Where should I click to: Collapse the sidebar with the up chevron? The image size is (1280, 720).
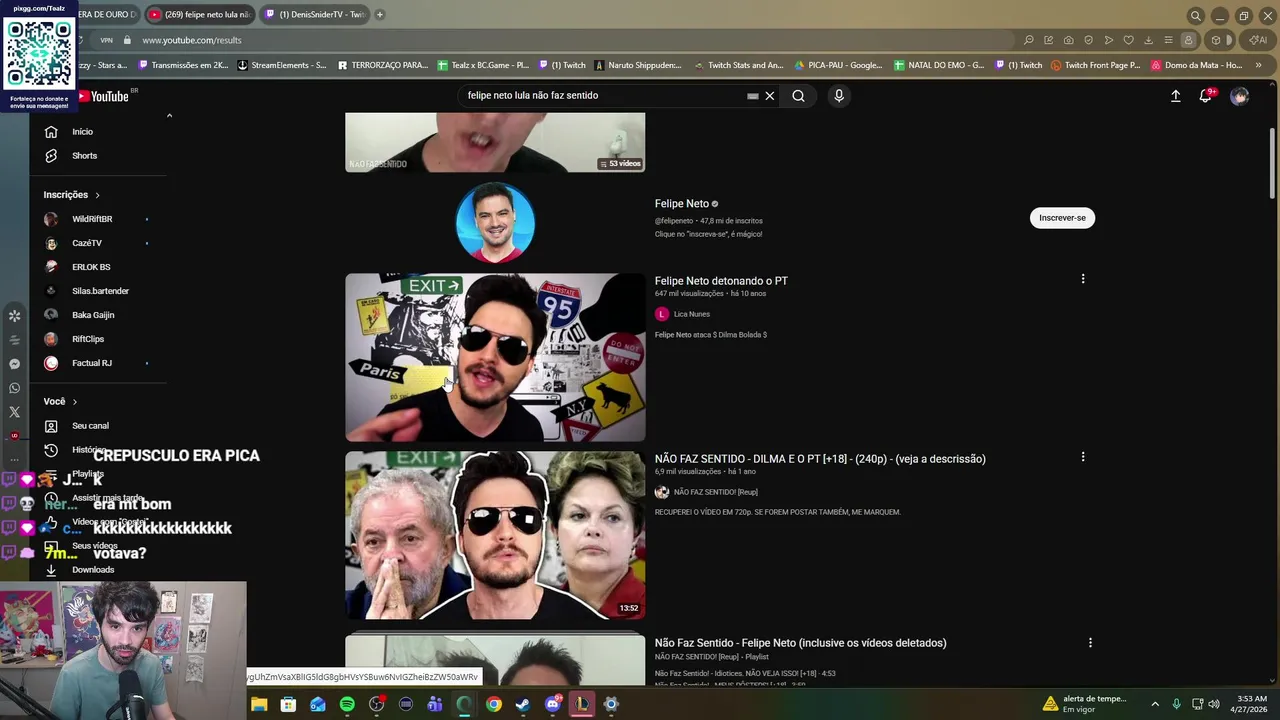[169, 116]
